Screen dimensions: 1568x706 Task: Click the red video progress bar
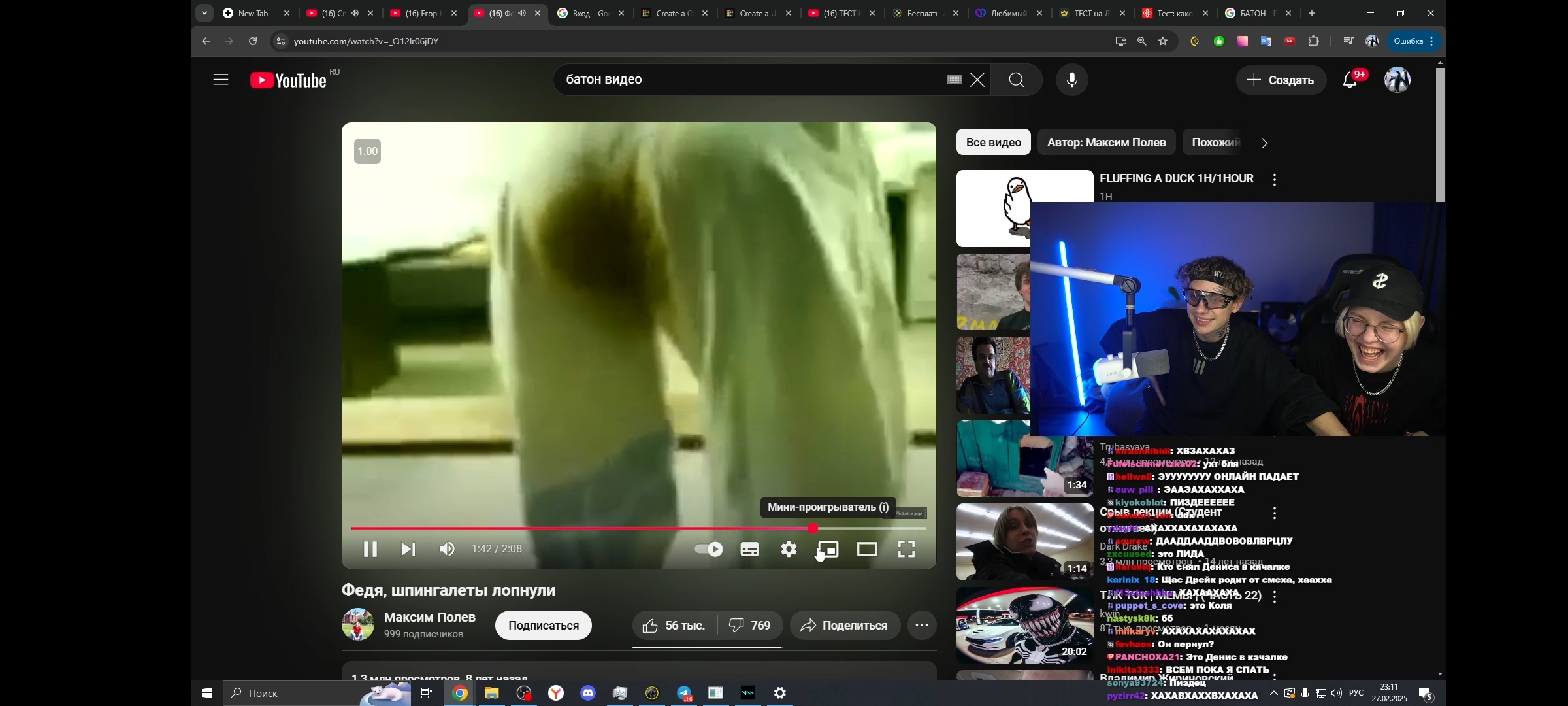pos(639,528)
